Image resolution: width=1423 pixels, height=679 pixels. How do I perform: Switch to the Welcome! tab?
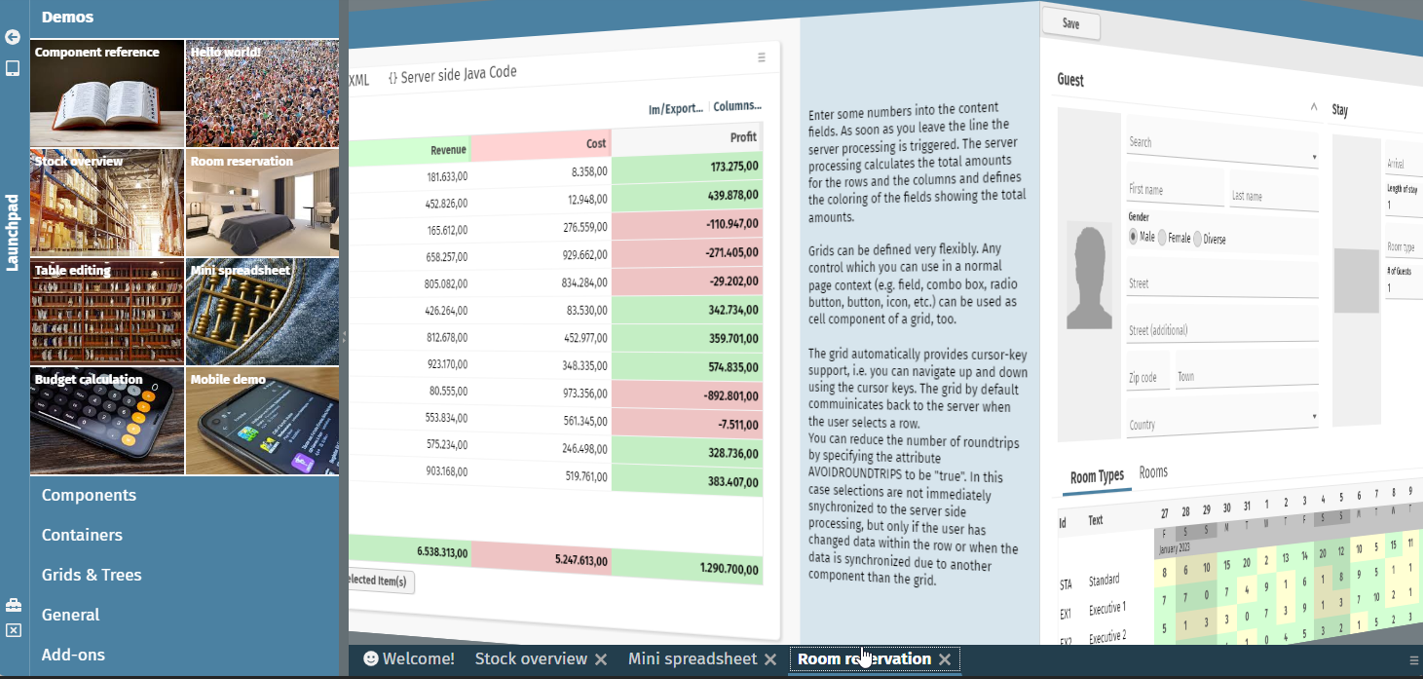408,659
